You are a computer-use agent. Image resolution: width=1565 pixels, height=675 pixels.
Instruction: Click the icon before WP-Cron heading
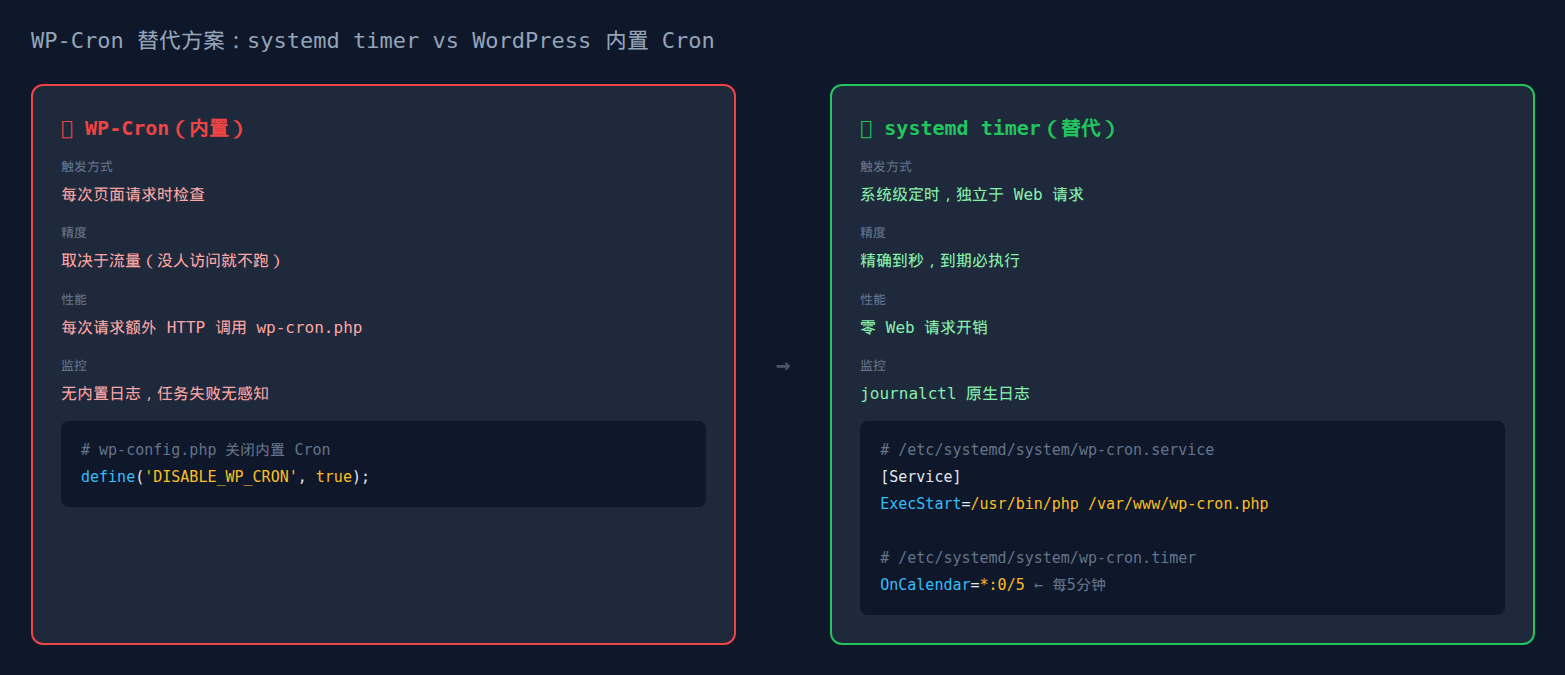67,129
